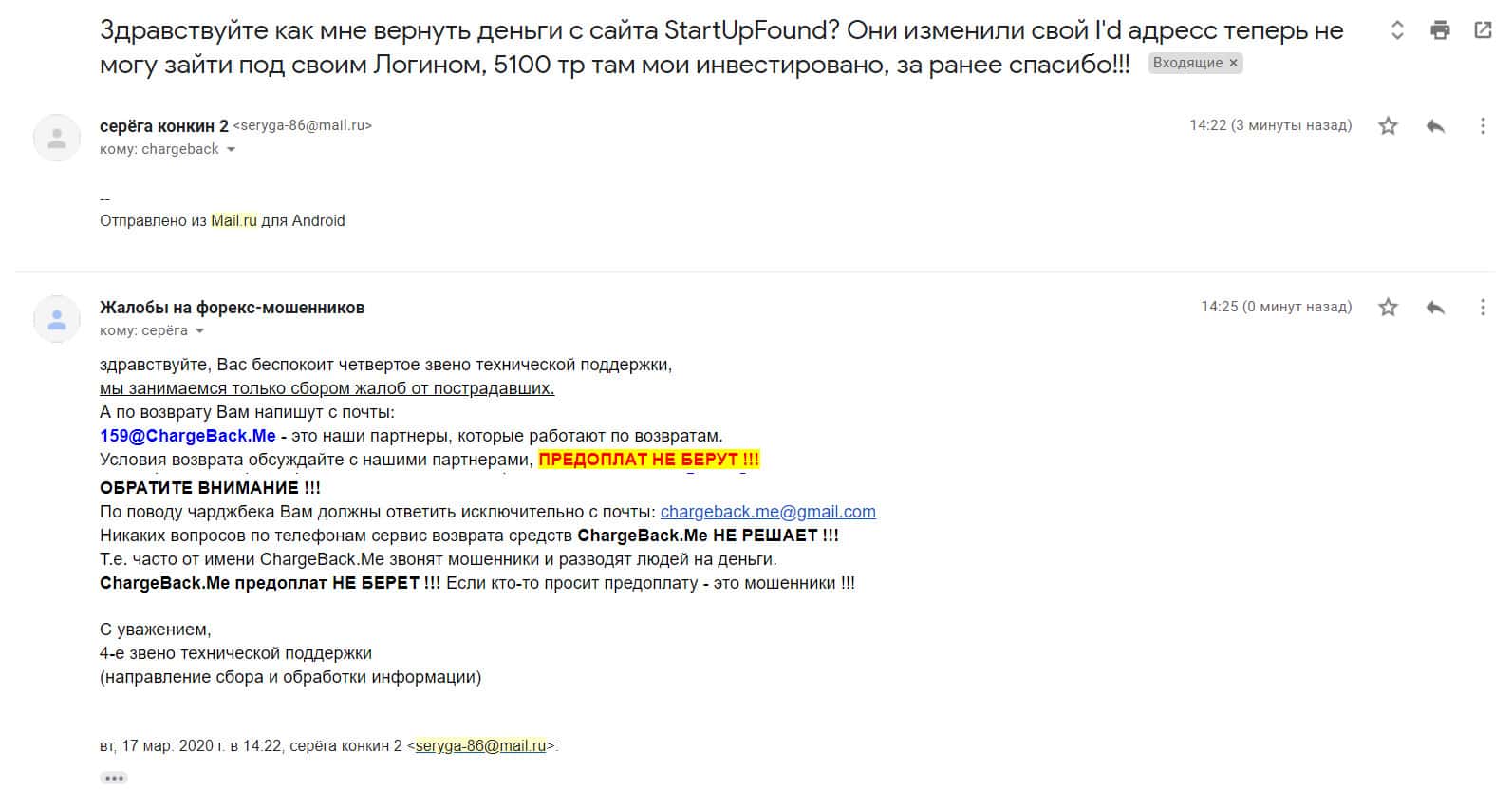Star the 14:25 reply message

pos(1388,307)
